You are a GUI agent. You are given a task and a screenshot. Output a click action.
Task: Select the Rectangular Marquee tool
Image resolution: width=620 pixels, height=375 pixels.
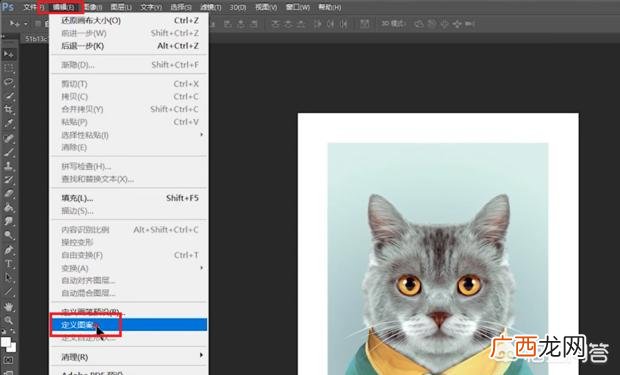pyautogui.click(x=8, y=68)
